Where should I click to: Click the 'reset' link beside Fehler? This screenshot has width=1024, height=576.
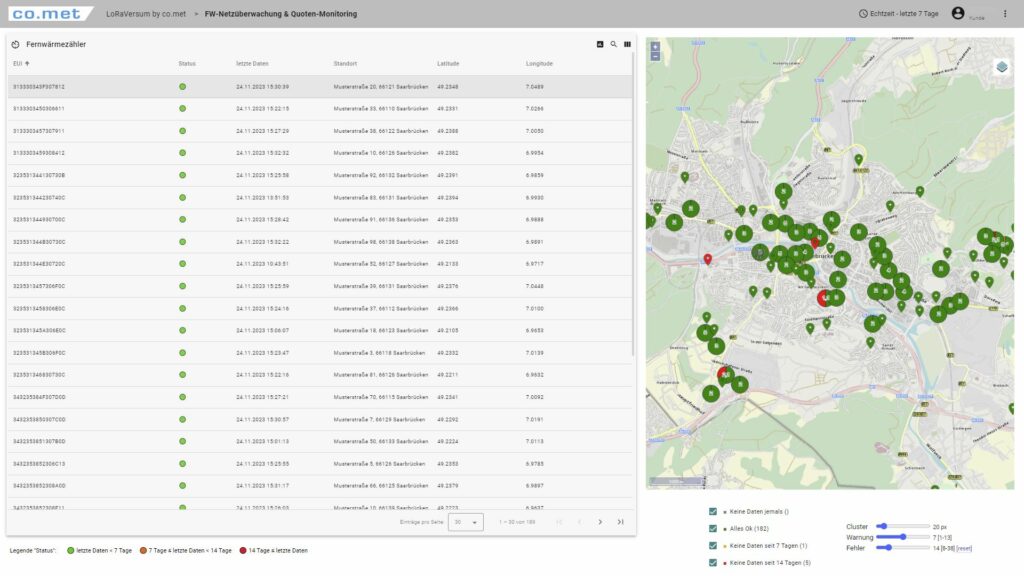964,547
